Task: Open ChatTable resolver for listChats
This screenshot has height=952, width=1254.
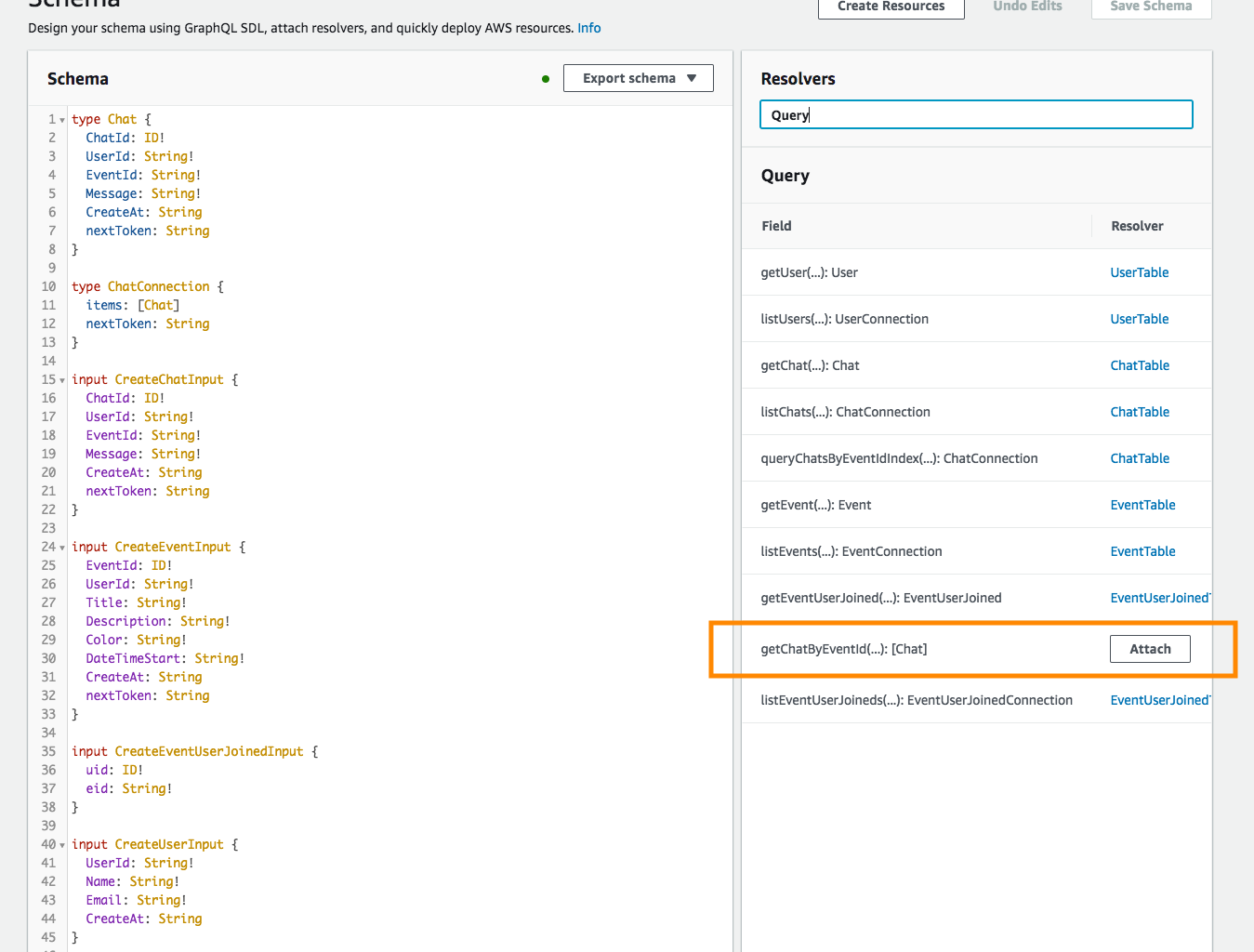Action: pyautogui.click(x=1140, y=412)
